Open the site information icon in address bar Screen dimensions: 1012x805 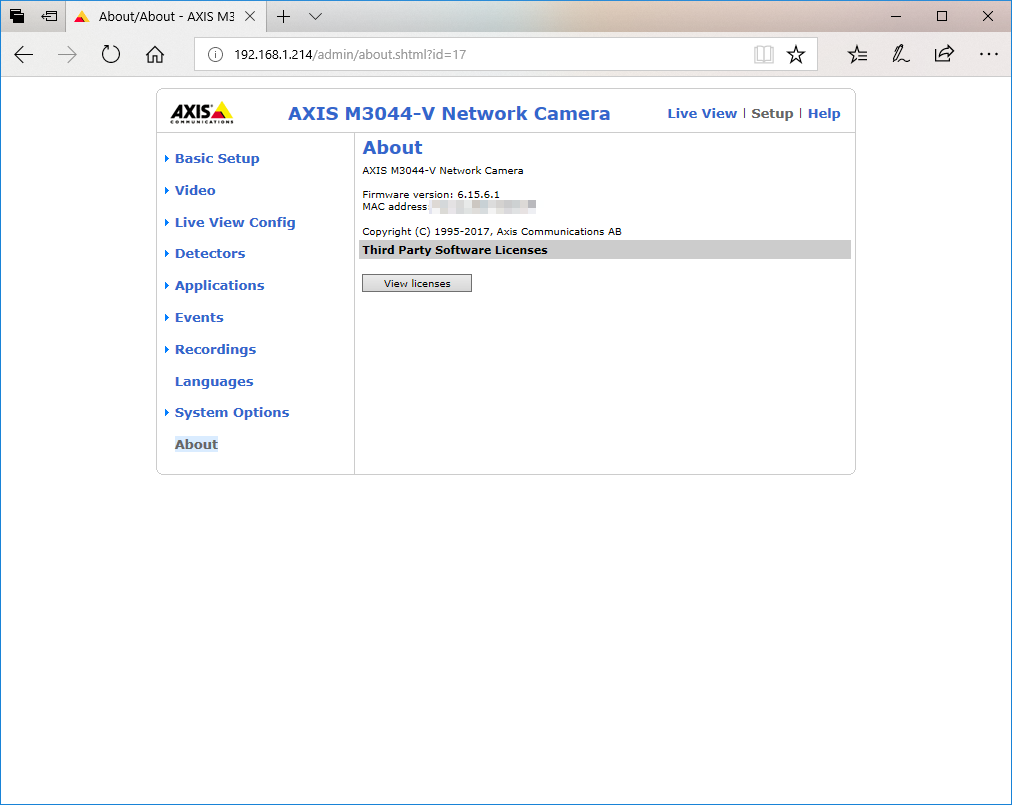coord(216,55)
